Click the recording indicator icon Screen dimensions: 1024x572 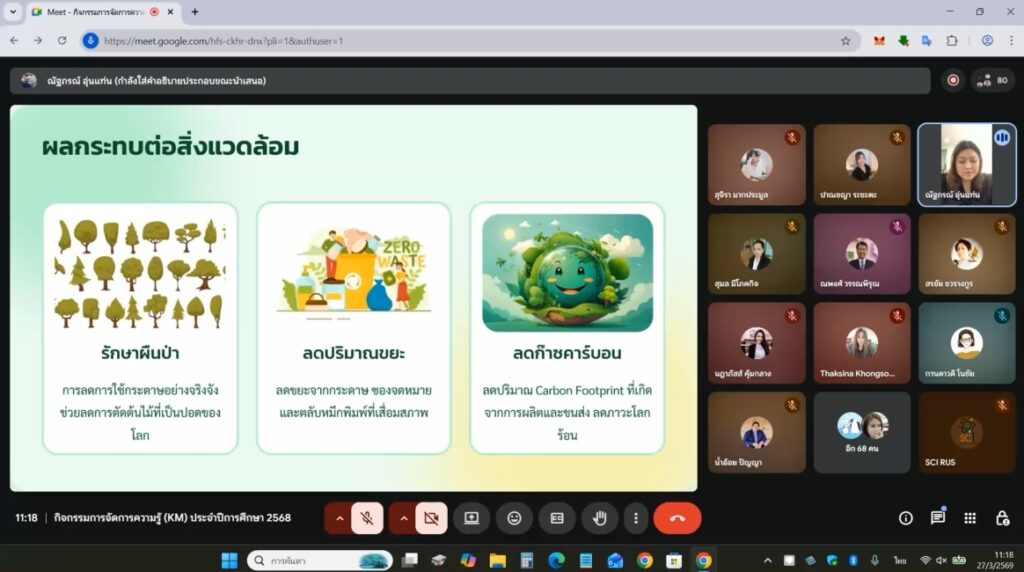pyautogui.click(x=952, y=80)
